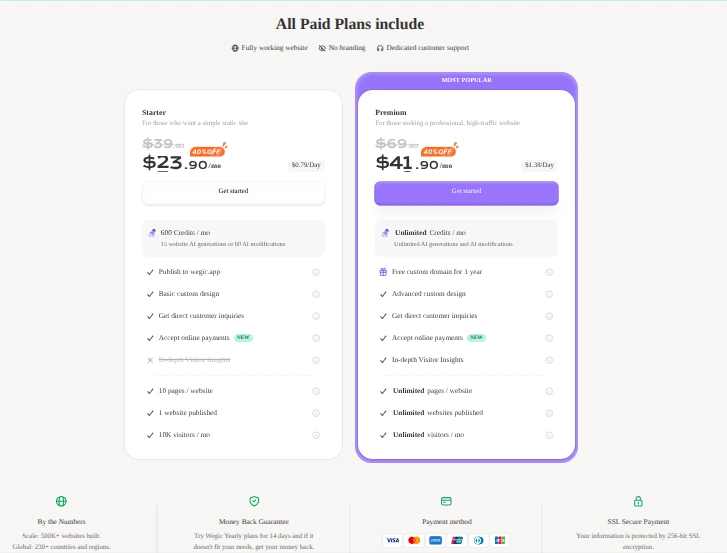Click the JCB payment icon

[x=500, y=540]
